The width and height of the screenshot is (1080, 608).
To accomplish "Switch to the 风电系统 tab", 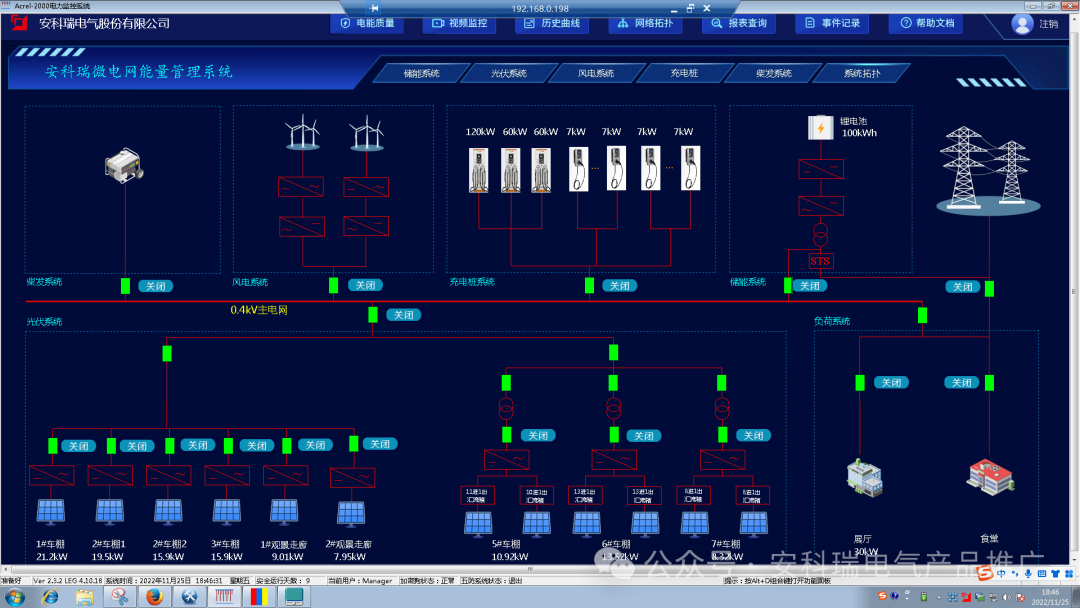I will pyautogui.click(x=596, y=73).
